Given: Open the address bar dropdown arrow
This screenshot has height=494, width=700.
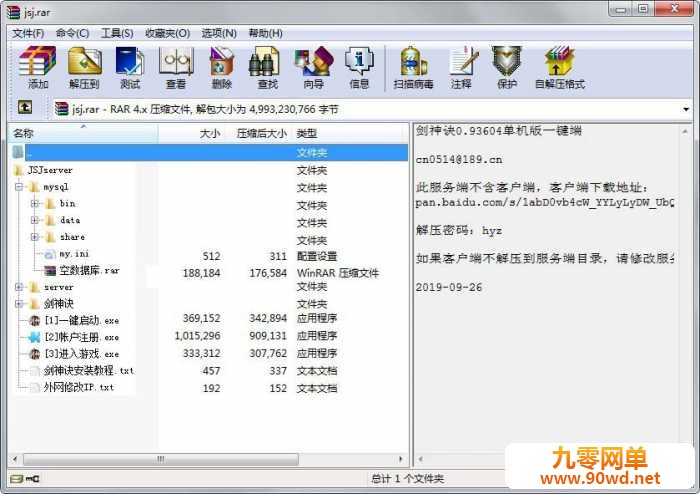Looking at the screenshot, I should 686,109.
